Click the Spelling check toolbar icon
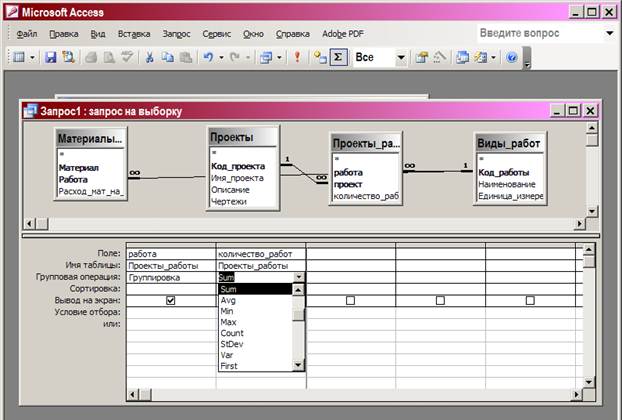 point(127,58)
